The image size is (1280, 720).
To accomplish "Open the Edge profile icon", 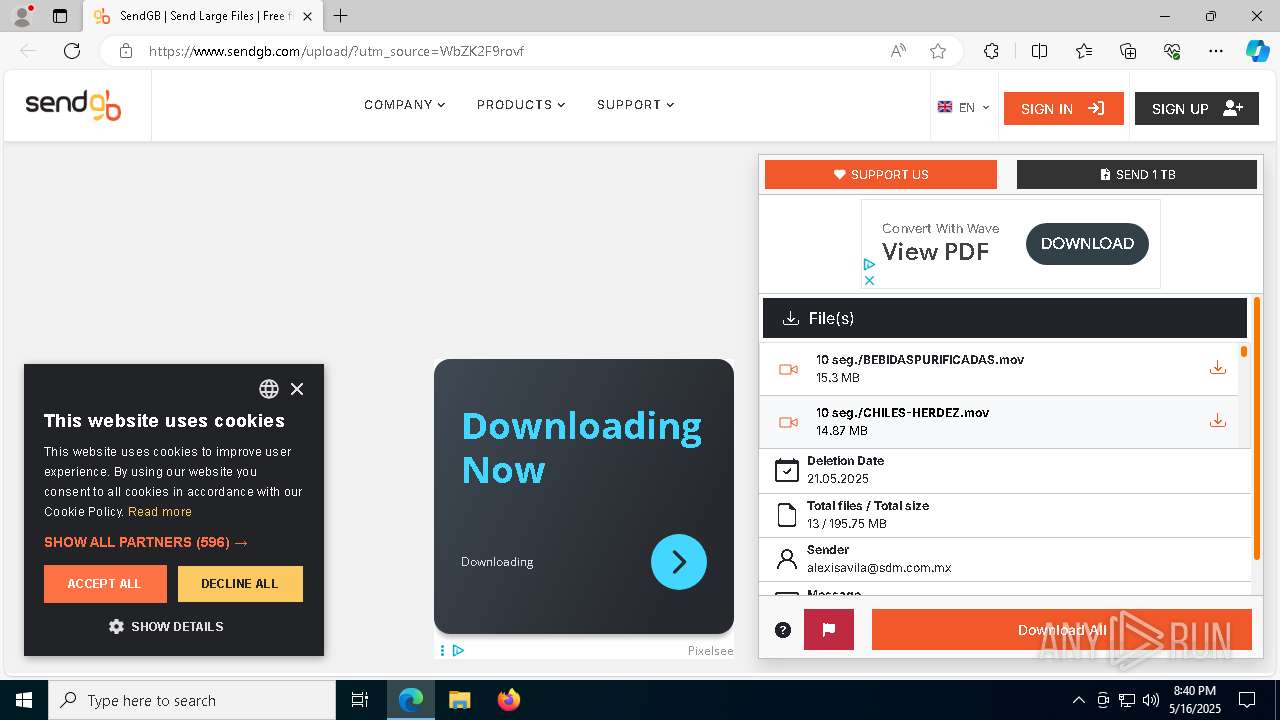I will (21, 16).
